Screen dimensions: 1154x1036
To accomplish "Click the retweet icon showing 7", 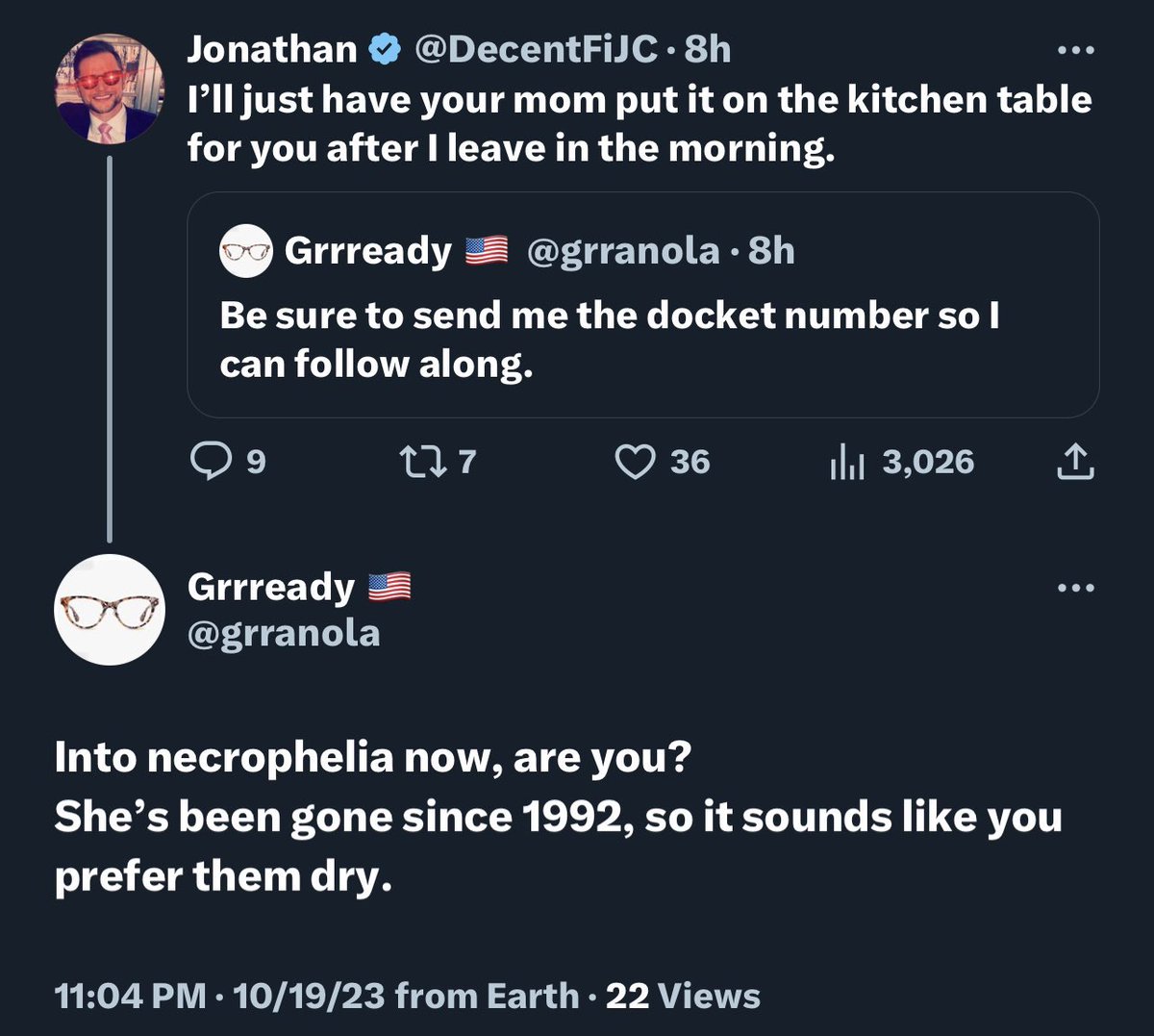I will coord(422,463).
